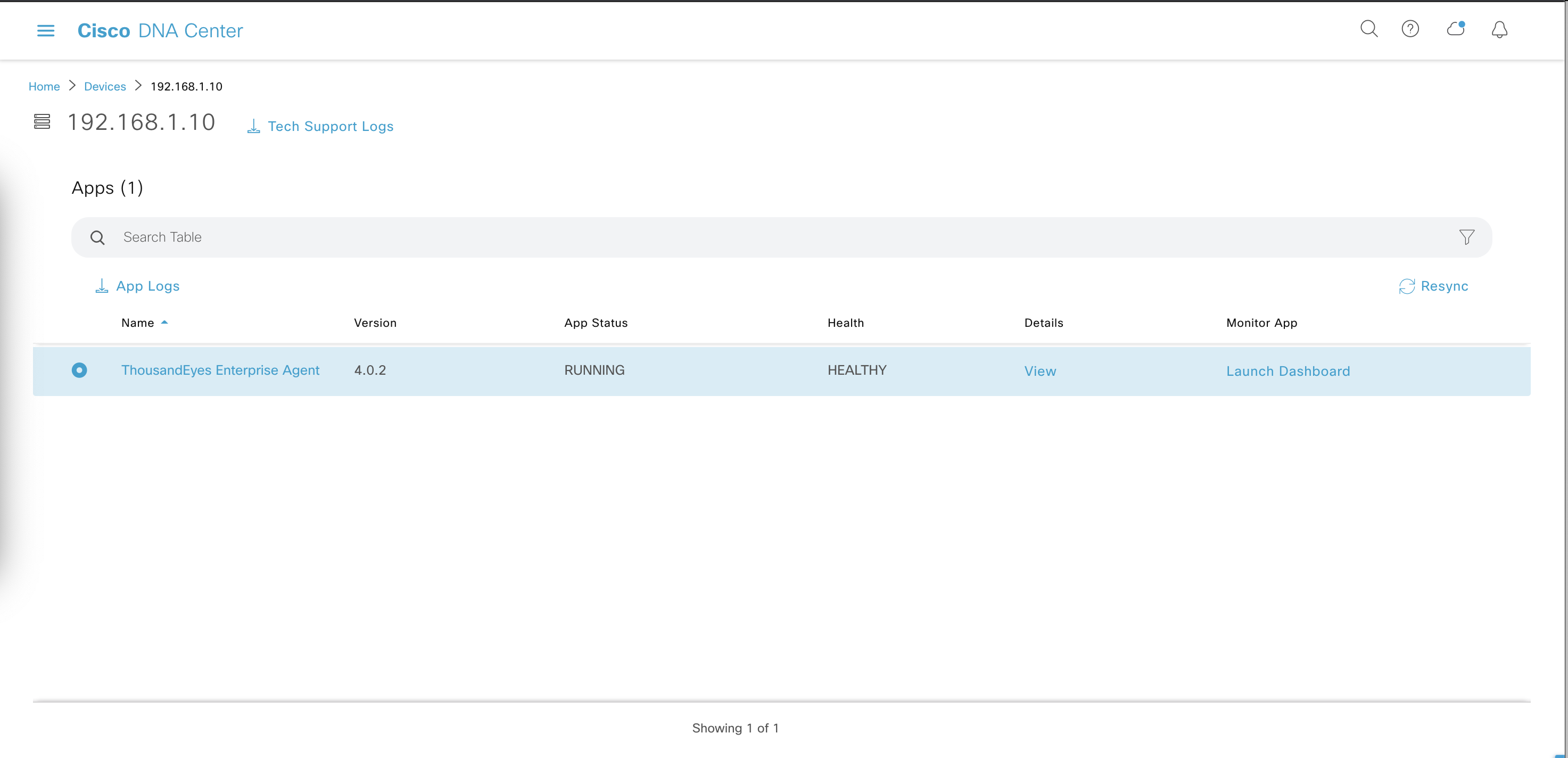Click View in the Details column

(x=1039, y=371)
